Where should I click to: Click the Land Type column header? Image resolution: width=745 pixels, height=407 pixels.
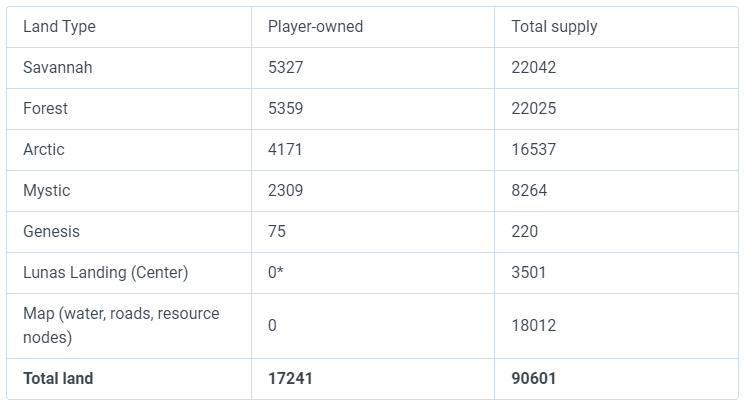(x=59, y=27)
